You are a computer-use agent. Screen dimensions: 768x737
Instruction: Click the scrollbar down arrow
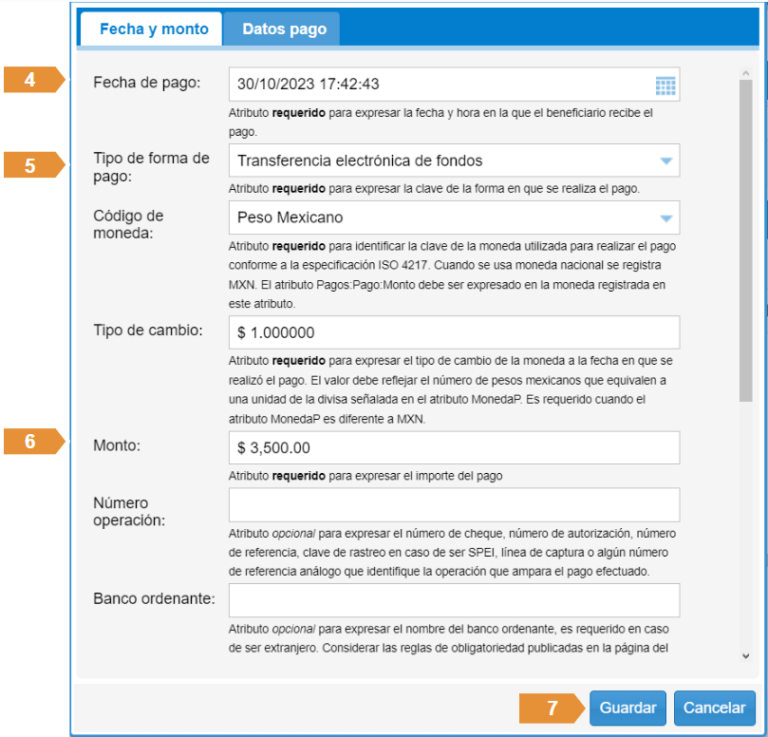744,656
